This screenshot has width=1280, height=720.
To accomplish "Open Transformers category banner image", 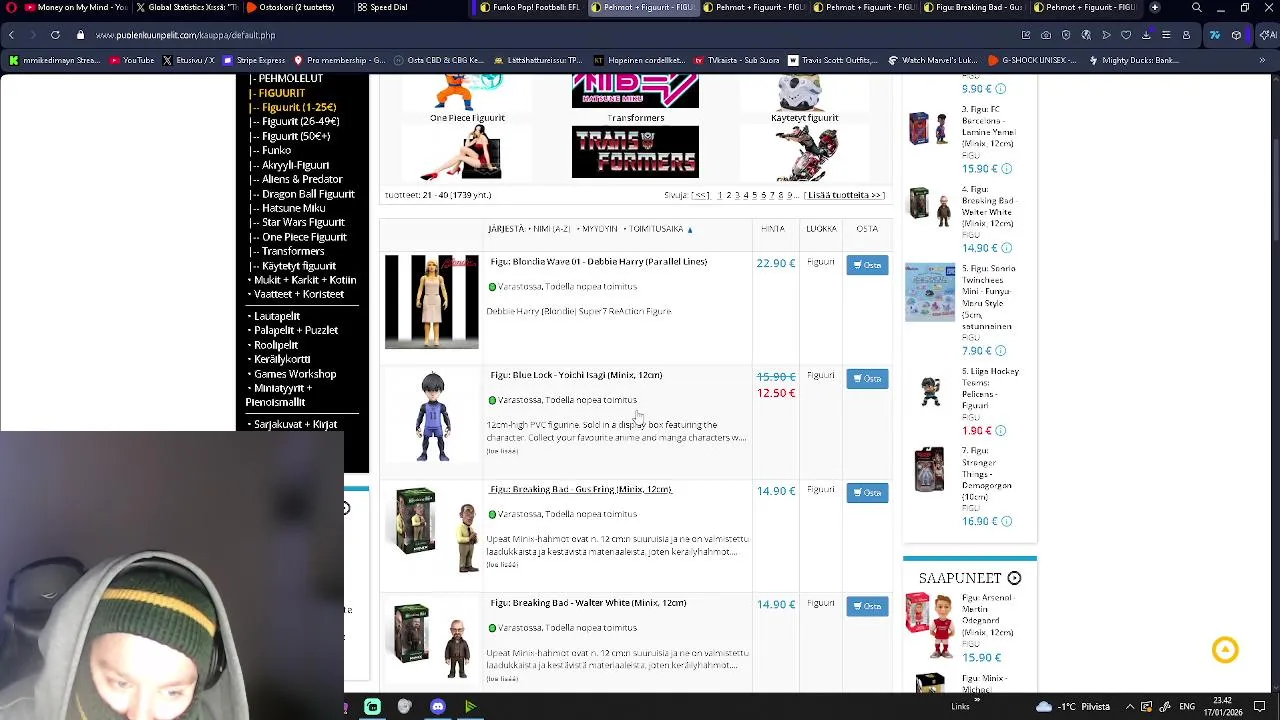I will pos(635,152).
